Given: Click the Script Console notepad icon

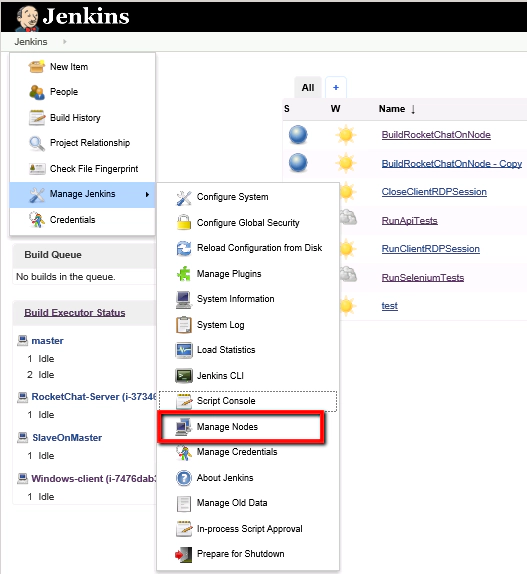Looking at the screenshot, I should coord(184,401).
